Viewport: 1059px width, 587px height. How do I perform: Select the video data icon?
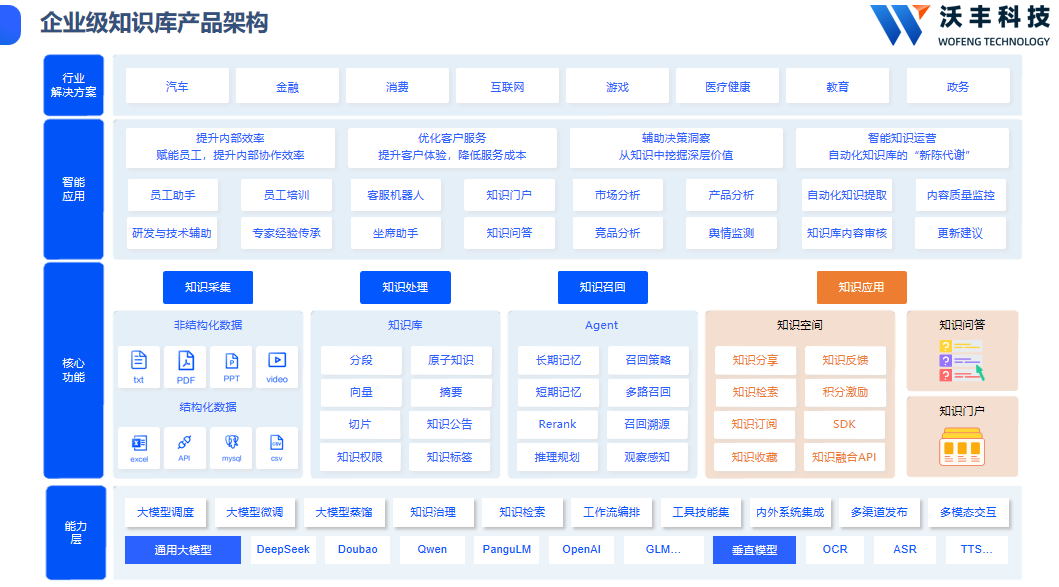277,361
